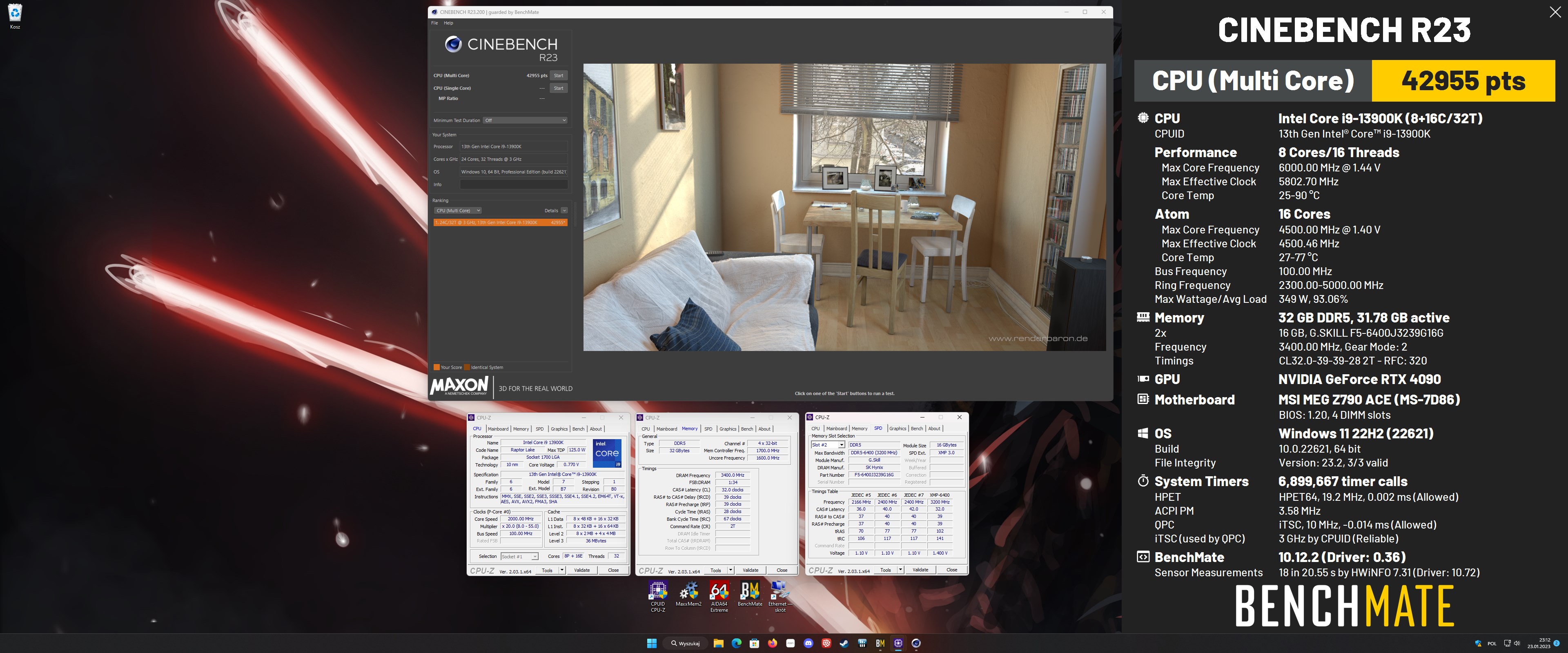Click the Wyszukaj taskbar search box

click(x=686, y=643)
